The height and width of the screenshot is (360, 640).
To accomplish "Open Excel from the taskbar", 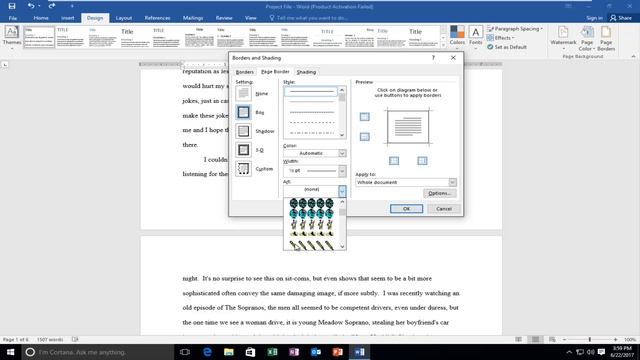I will pos(272,352).
